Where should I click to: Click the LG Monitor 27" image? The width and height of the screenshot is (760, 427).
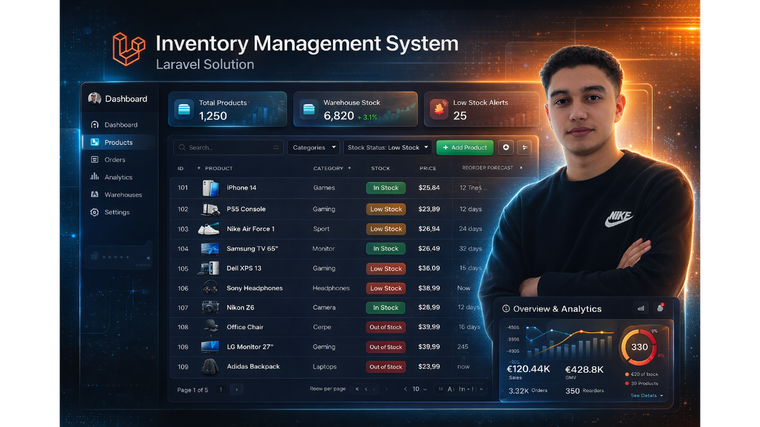(210, 347)
